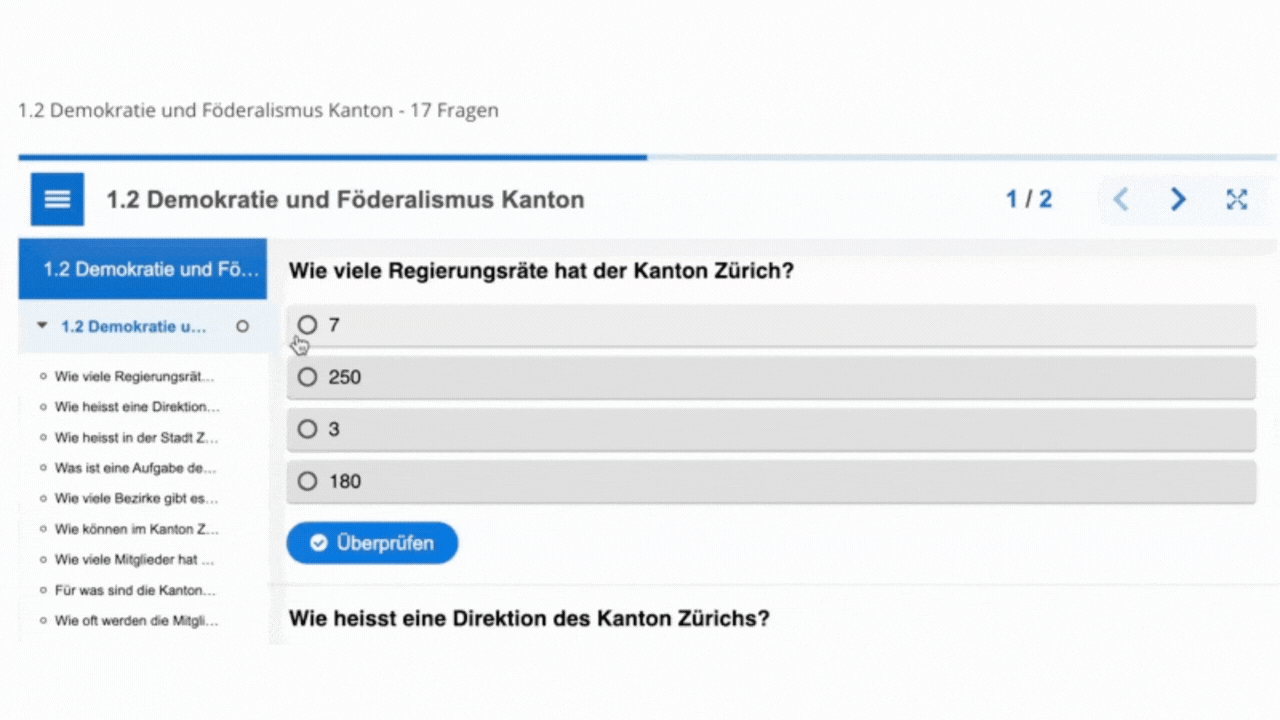Open question 'Wie viele Regierungsrät…' in sidebar
This screenshot has height=720, width=1280.
pyautogui.click(x=134, y=377)
